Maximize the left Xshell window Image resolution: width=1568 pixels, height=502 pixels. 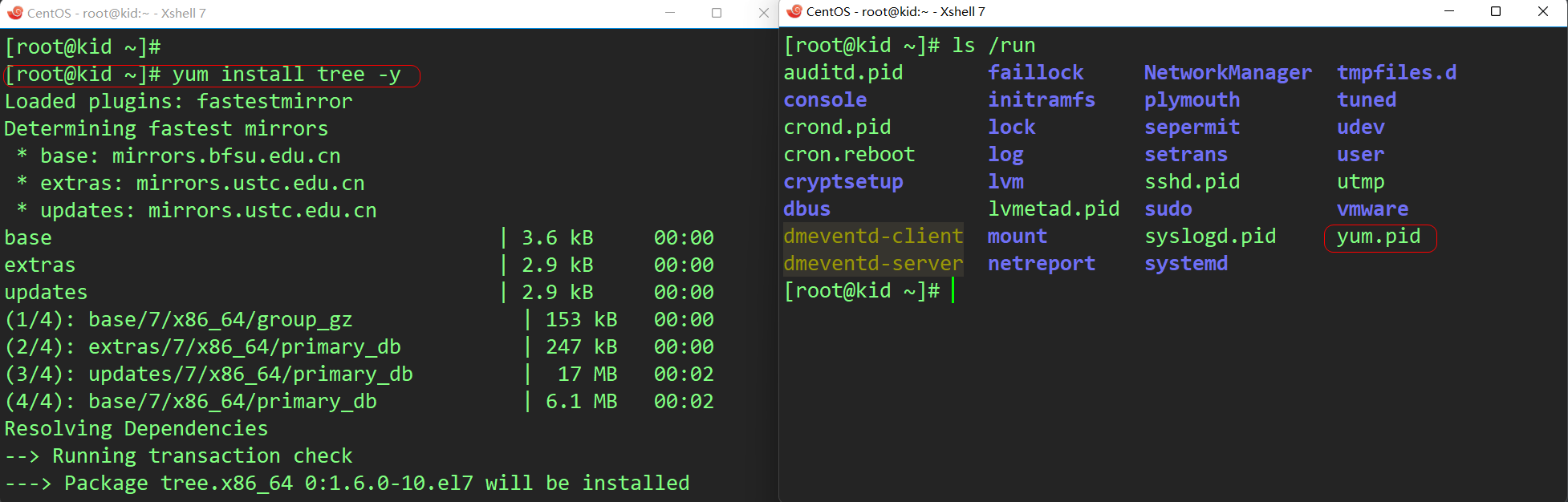click(x=717, y=13)
